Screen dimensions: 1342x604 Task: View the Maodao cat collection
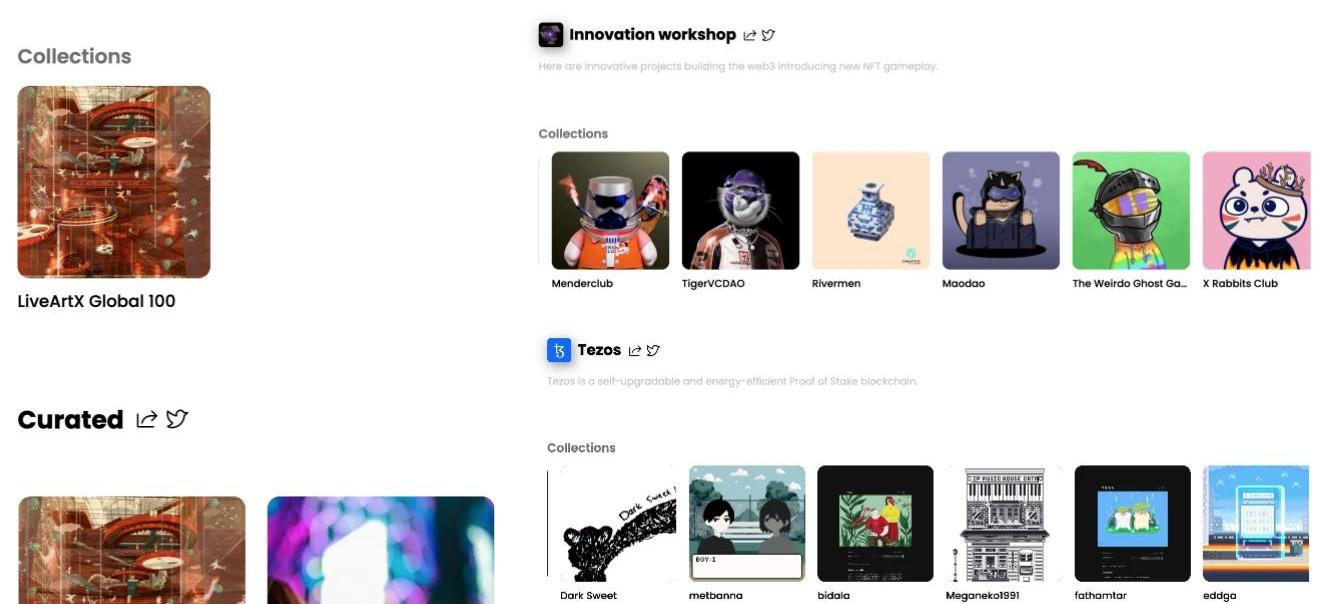click(x=1000, y=211)
